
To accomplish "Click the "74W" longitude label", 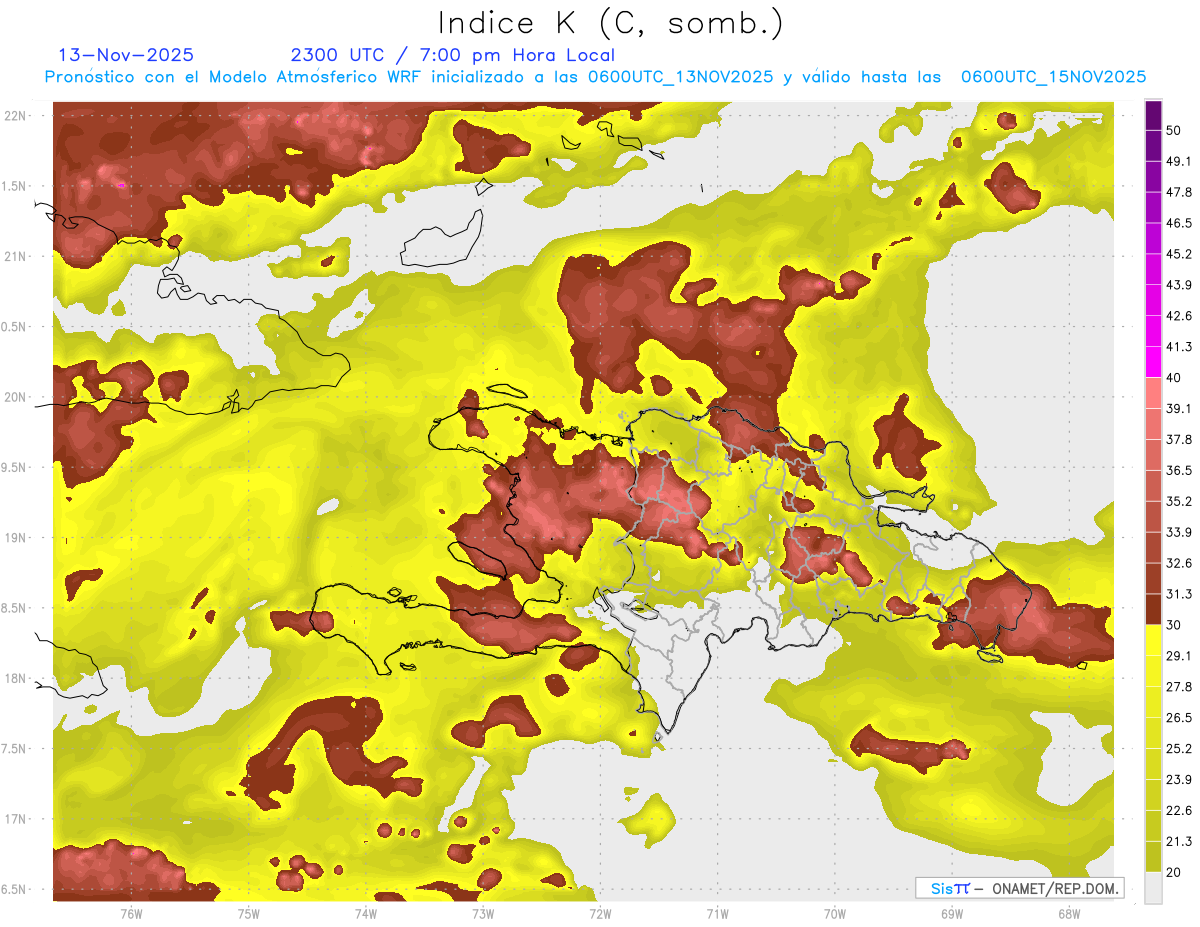I will point(365,914).
